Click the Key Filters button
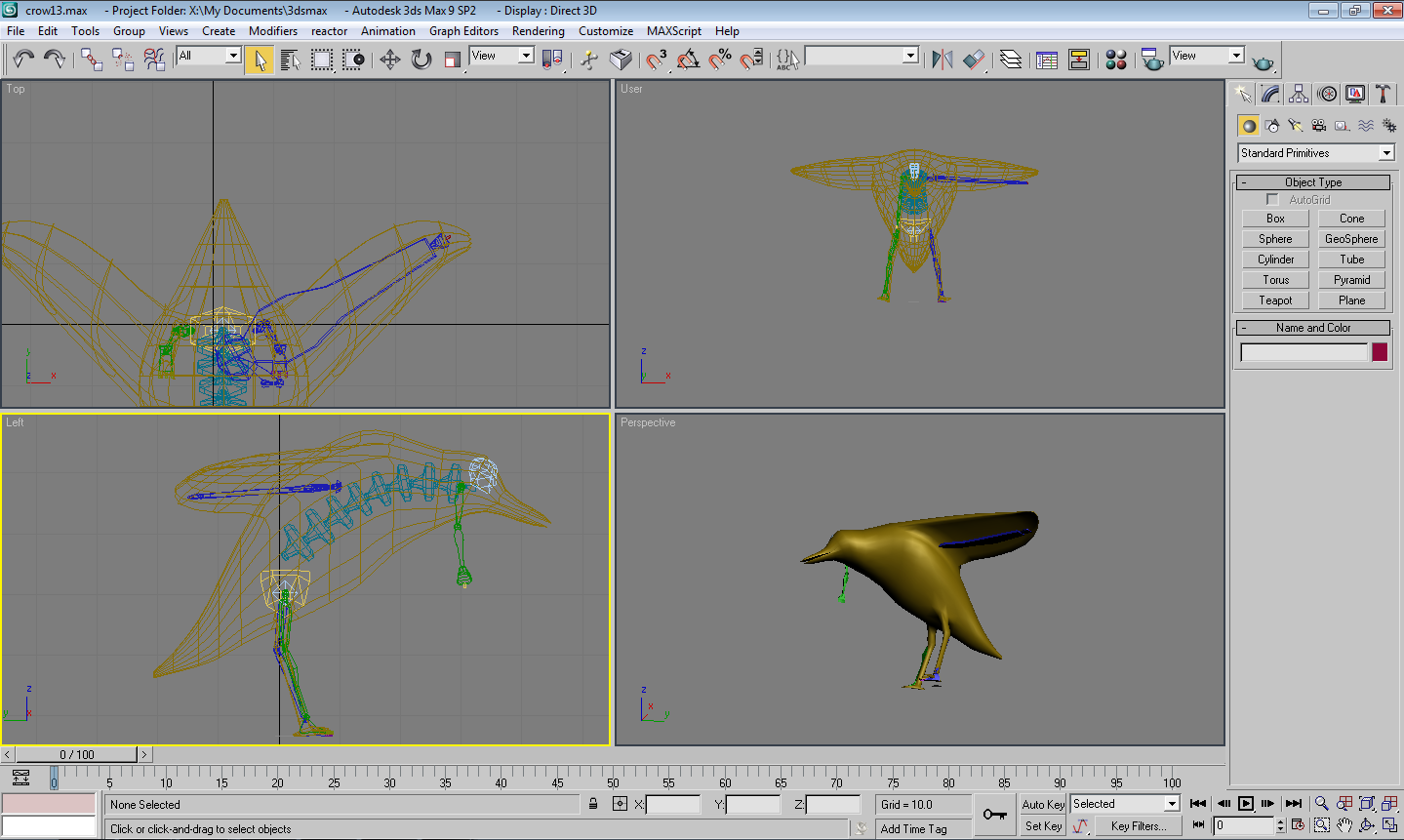The image size is (1404, 840). click(x=1138, y=826)
